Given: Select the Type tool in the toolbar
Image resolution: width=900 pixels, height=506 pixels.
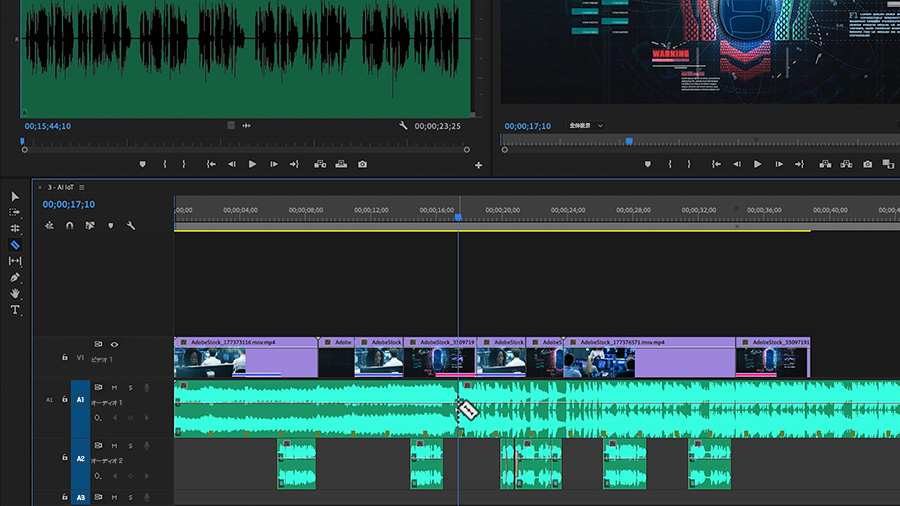Looking at the screenshot, I should click(15, 310).
